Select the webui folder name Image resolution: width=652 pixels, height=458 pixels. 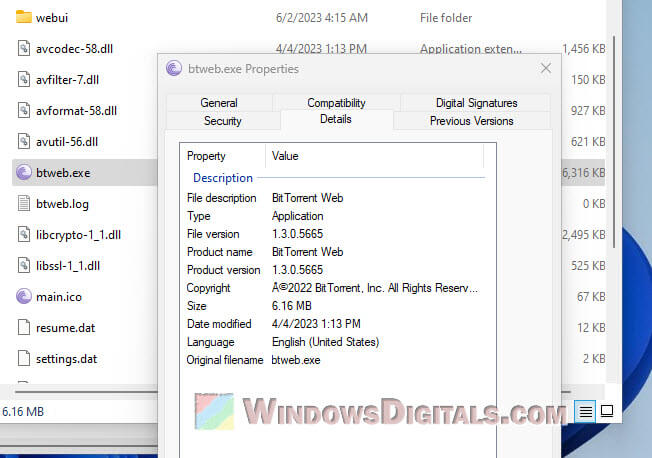click(x=52, y=18)
